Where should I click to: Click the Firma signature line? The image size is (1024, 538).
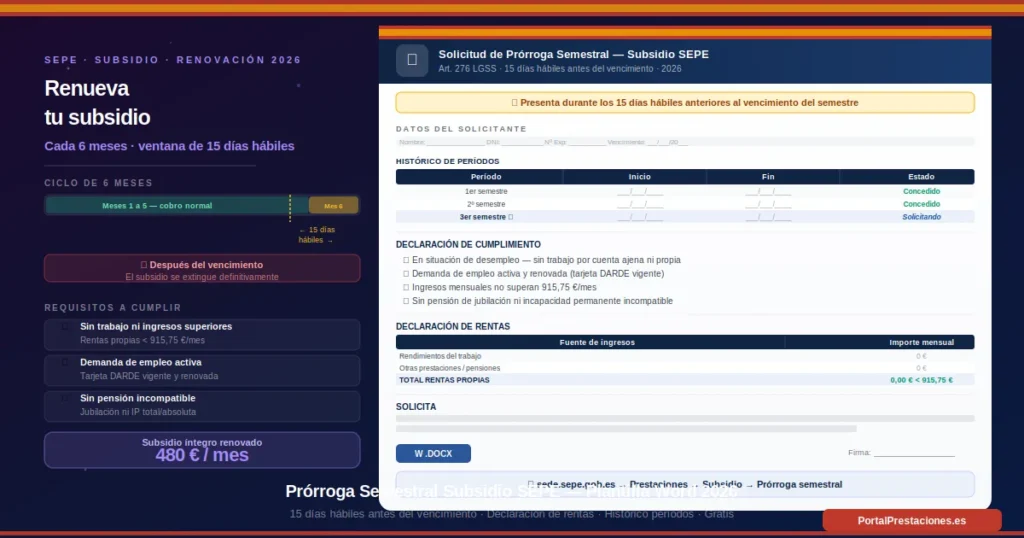coord(914,454)
